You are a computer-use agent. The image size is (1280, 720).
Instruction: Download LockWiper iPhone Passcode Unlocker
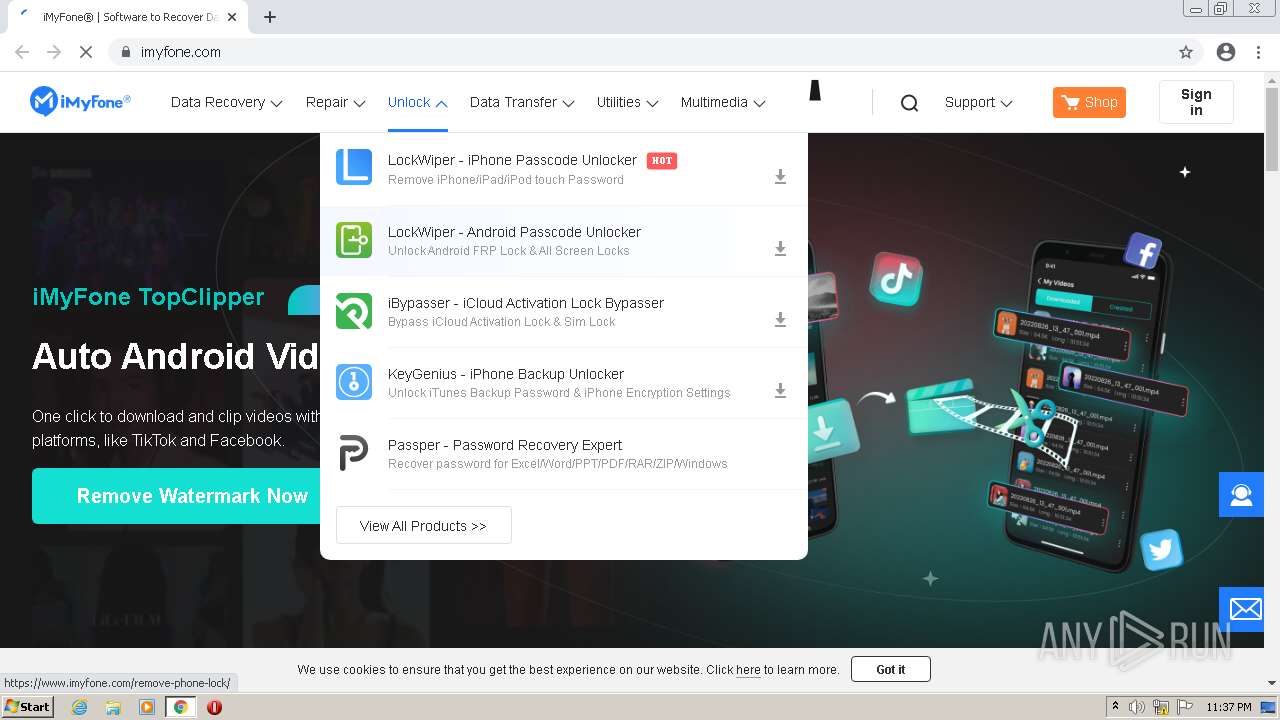[x=780, y=177]
